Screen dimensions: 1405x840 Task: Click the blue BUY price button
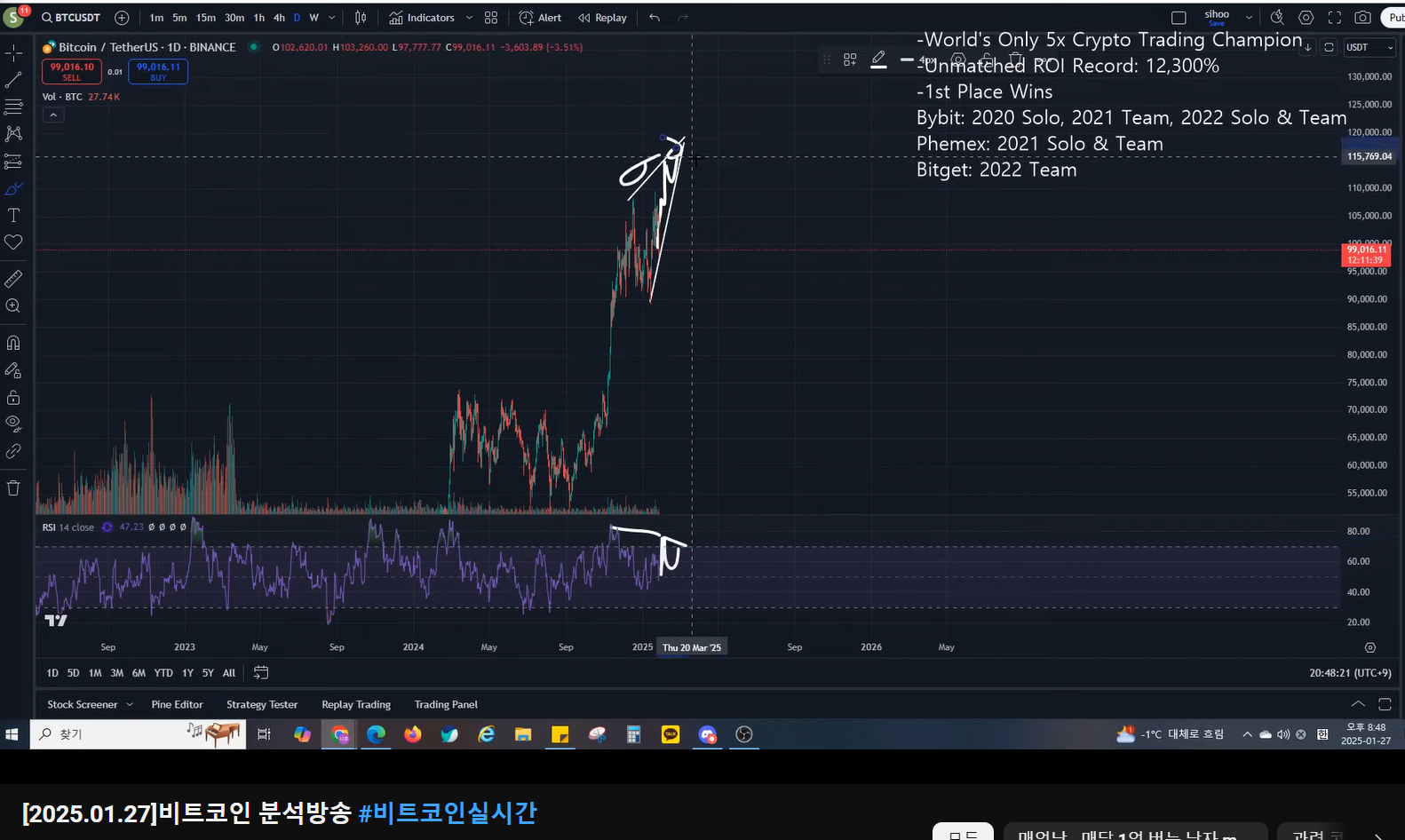pyautogui.click(x=158, y=72)
